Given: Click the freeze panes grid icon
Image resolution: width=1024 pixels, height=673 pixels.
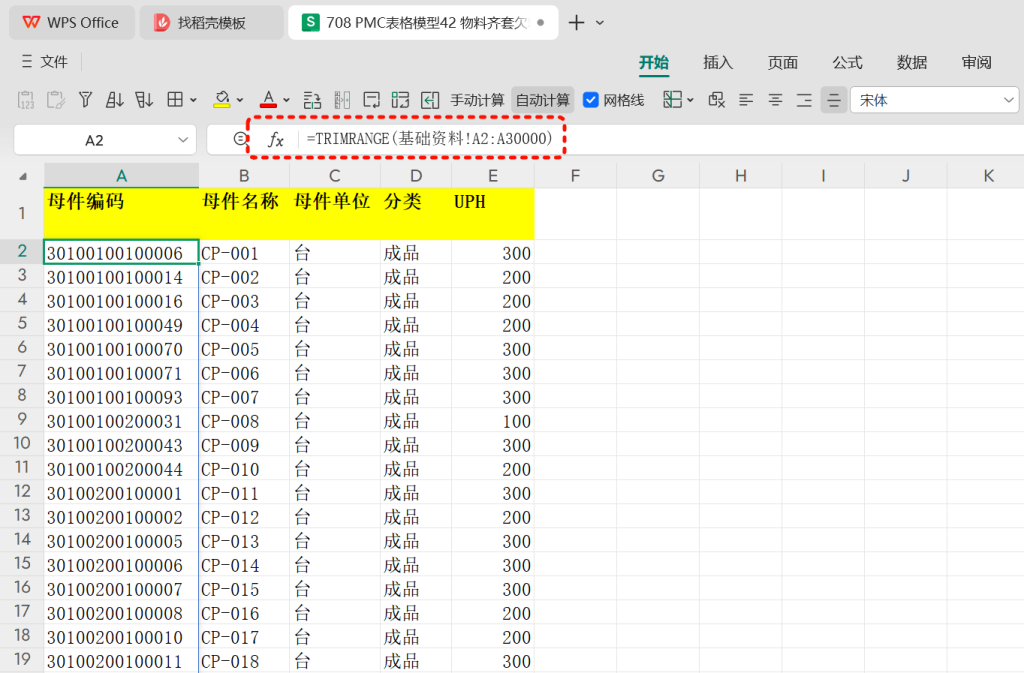Looking at the screenshot, I should pos(673,100).
